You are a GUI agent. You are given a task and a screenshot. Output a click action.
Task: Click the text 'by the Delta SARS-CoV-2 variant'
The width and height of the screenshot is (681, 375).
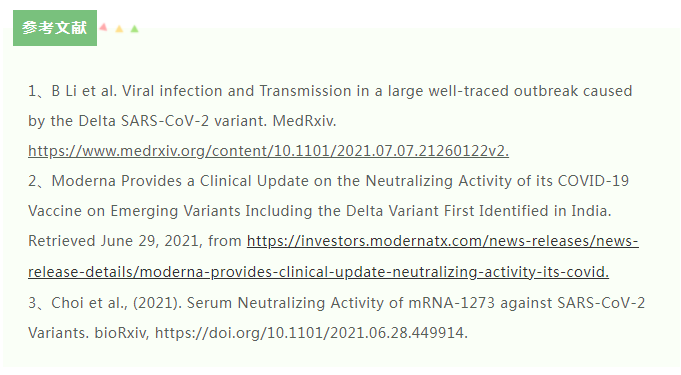[x=147, y=121]
